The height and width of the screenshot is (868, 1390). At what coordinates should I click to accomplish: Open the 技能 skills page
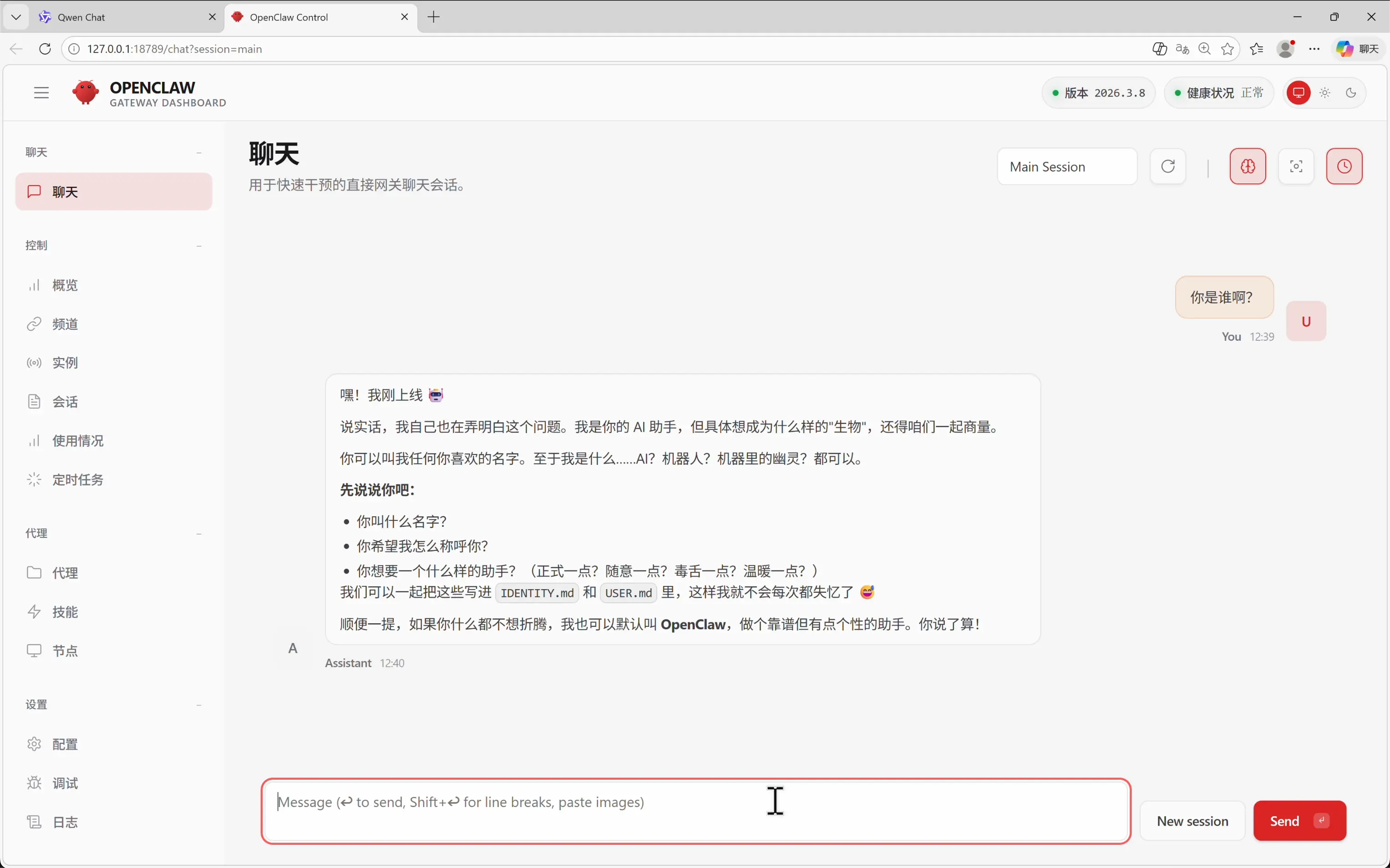[x=65, y=611]
